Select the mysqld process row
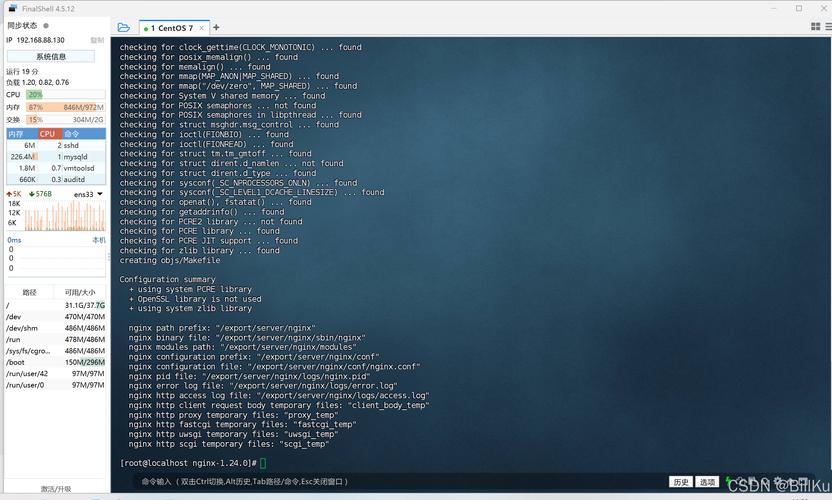Screen dimensions: 832x500 pos(55,157)
